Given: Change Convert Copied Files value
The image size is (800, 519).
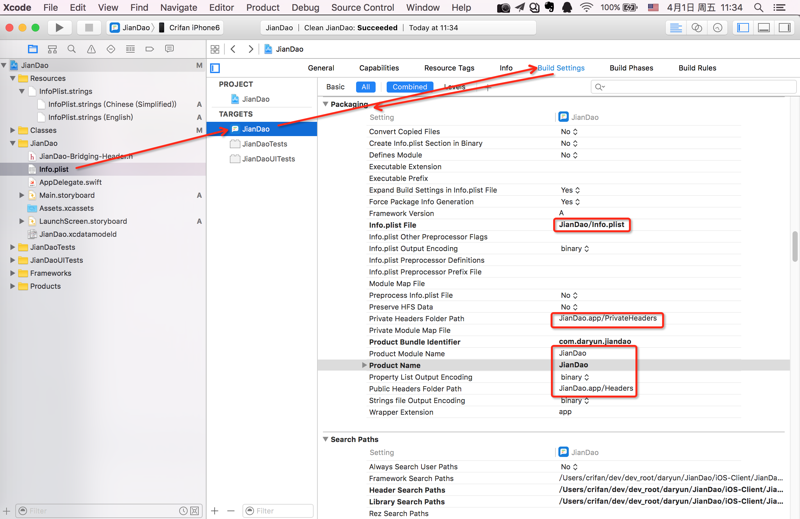Looking at the screenshot, I should tap(569, 132).
